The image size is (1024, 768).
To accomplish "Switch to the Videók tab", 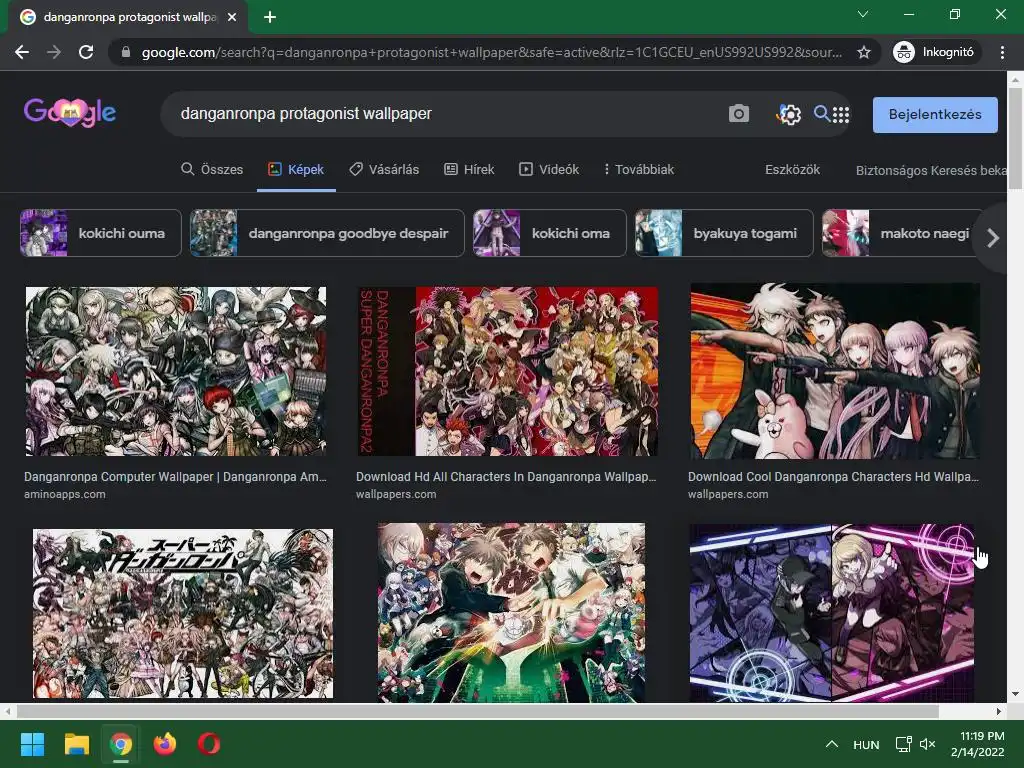I will (549, 169).
